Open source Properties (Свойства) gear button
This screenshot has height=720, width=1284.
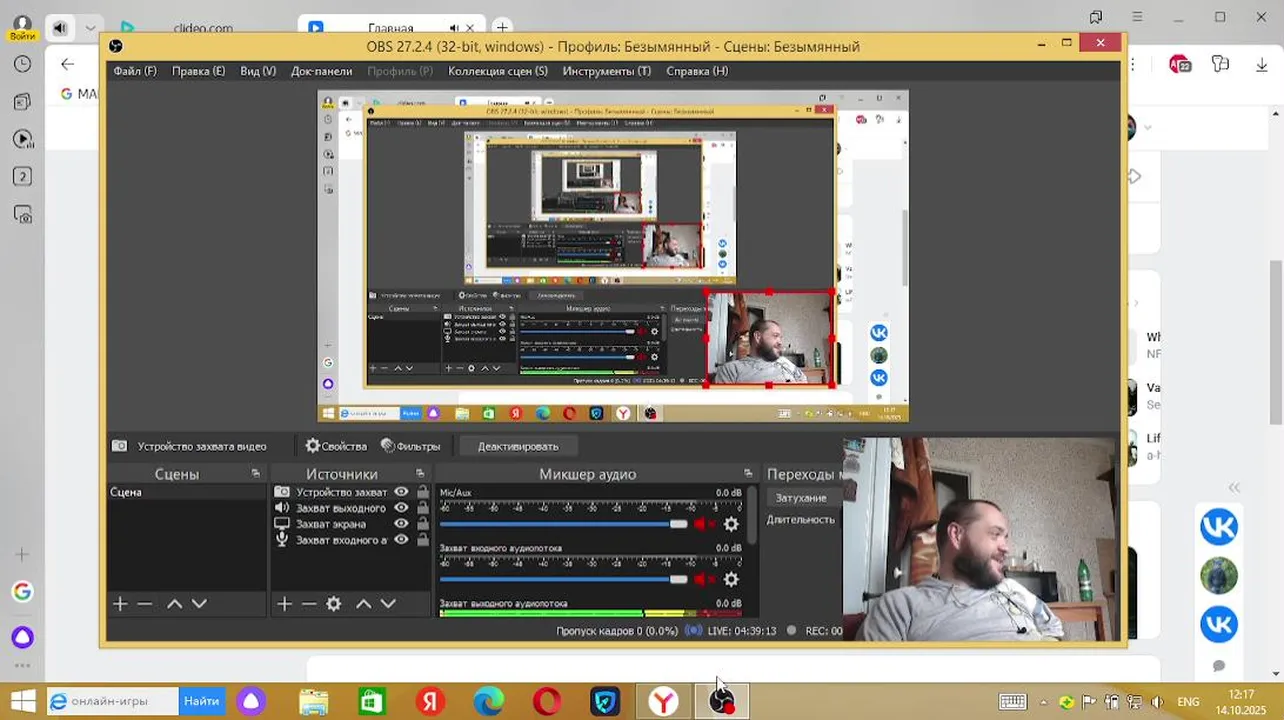[336, 446]
